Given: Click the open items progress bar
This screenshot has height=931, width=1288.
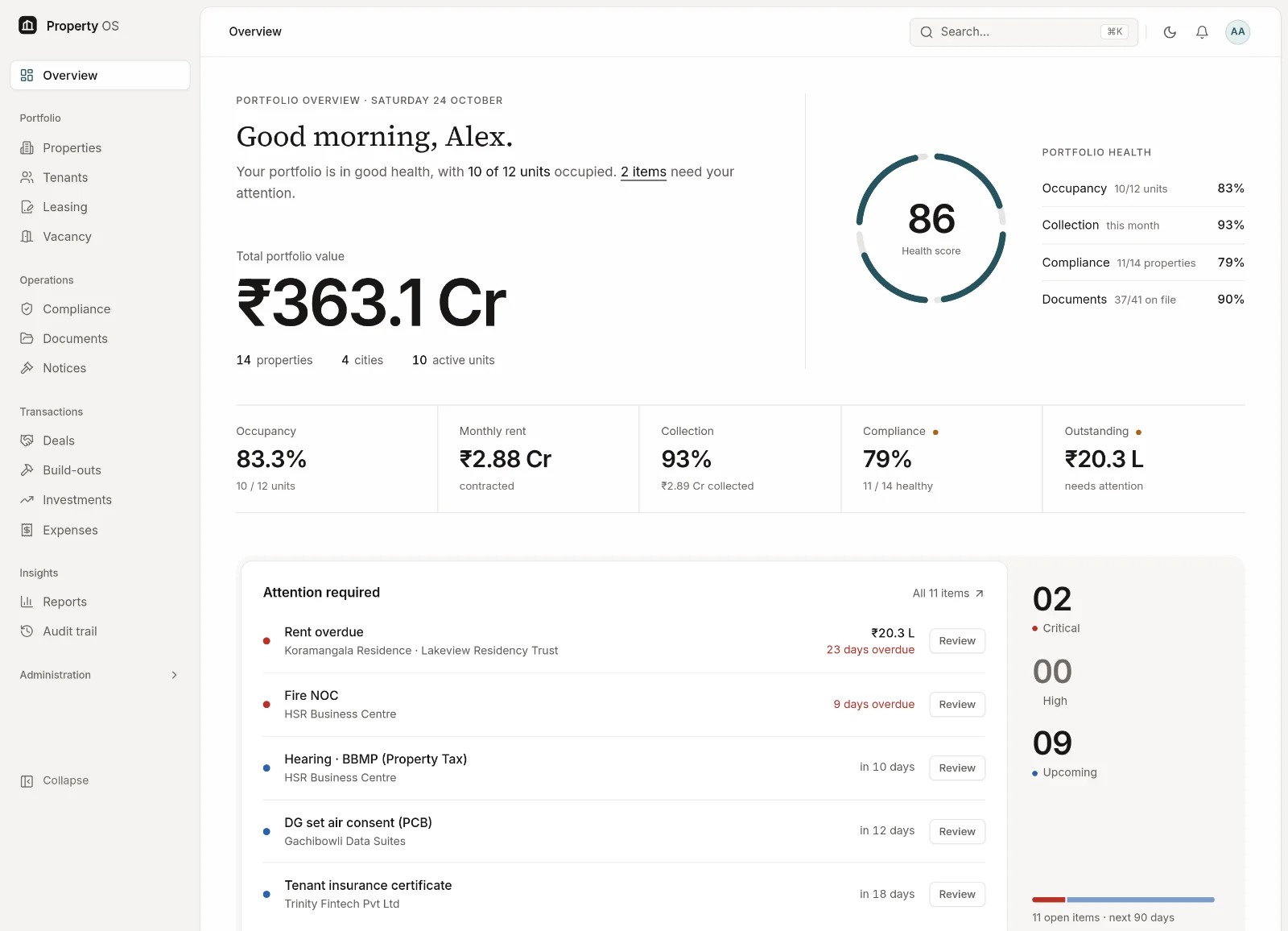Looking at the screenshot, I should click(1123, 900).
